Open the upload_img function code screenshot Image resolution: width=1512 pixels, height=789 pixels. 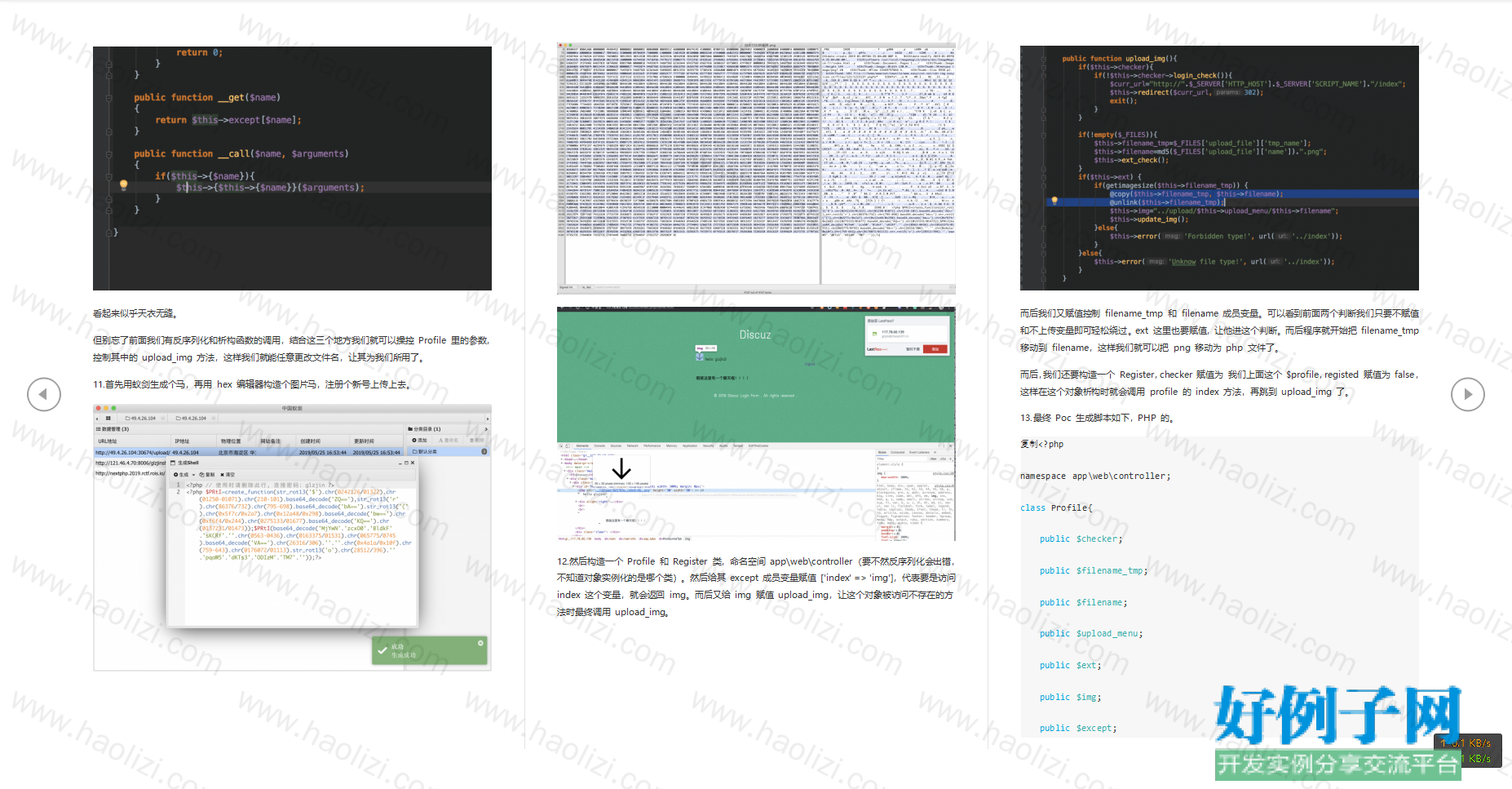tap(1219, 168)
